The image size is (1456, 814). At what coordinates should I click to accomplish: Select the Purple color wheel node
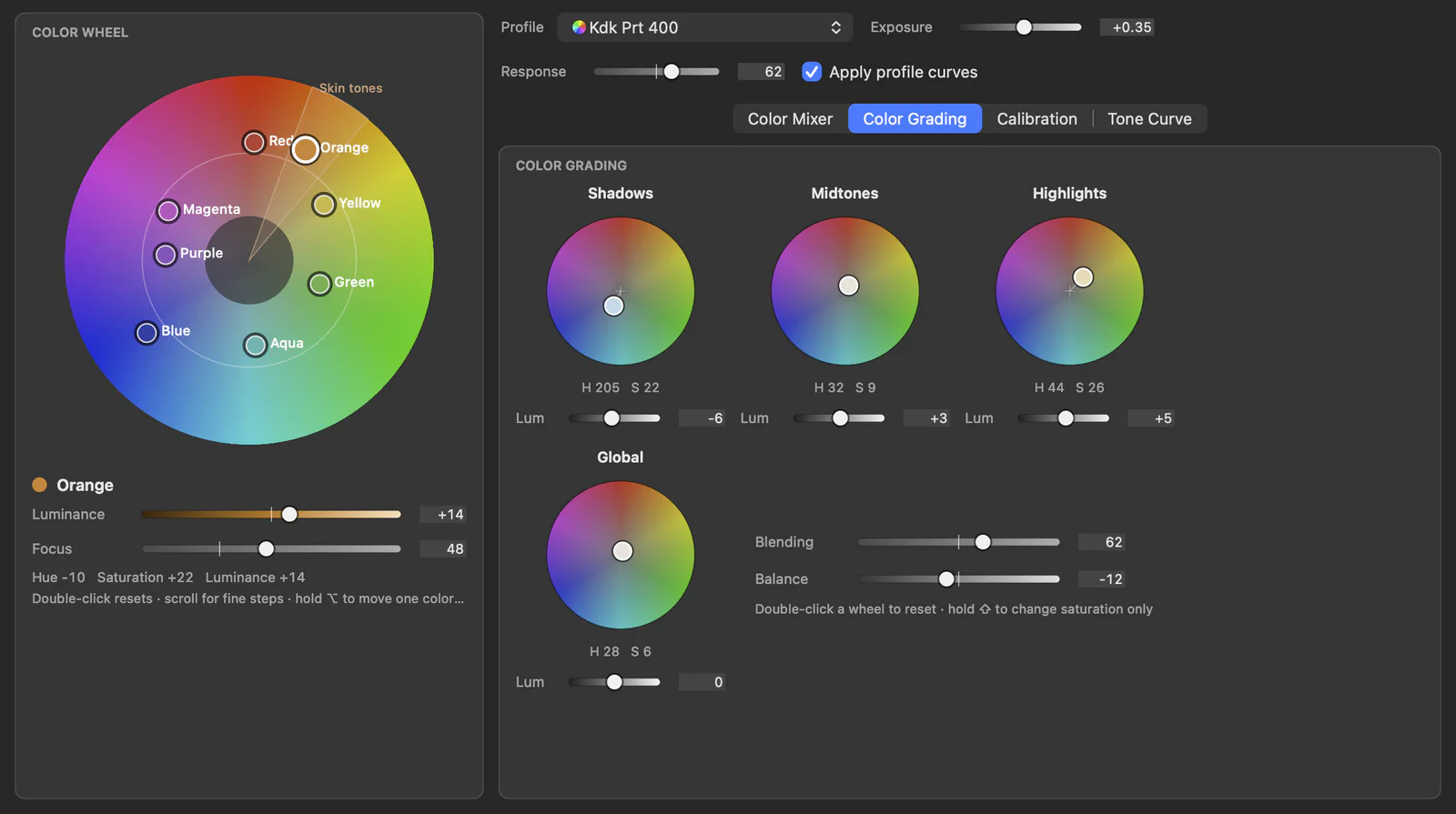coord(166,255)
